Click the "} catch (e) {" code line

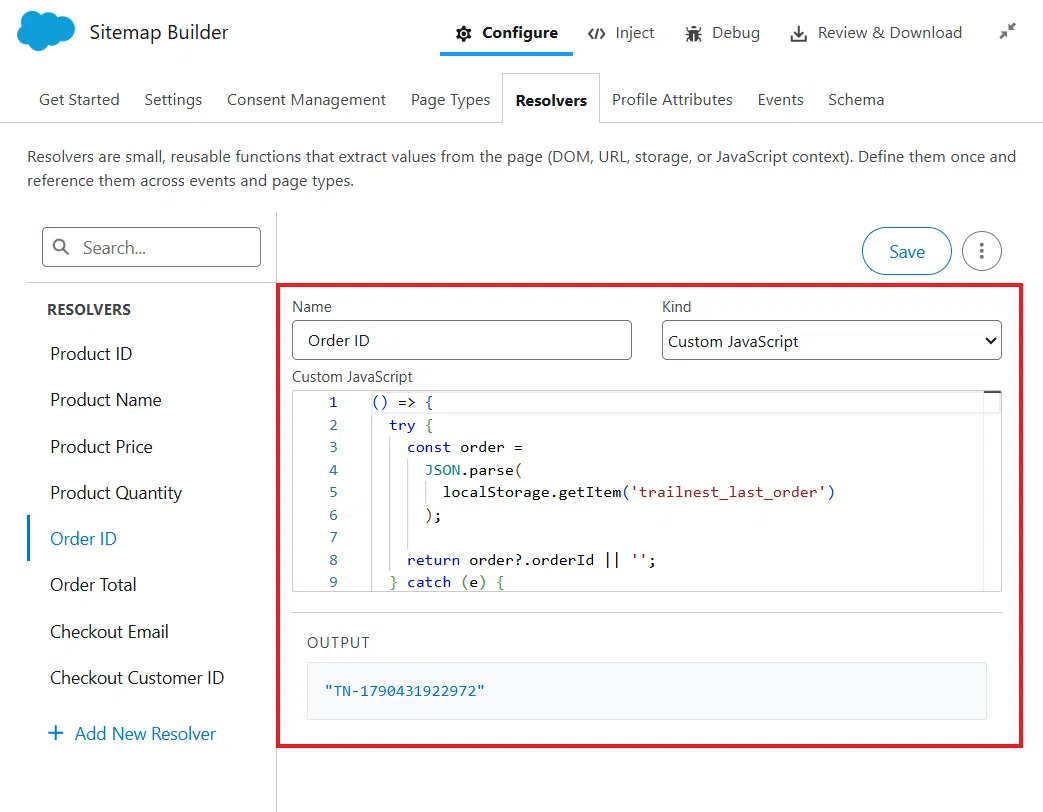[447, 583]
